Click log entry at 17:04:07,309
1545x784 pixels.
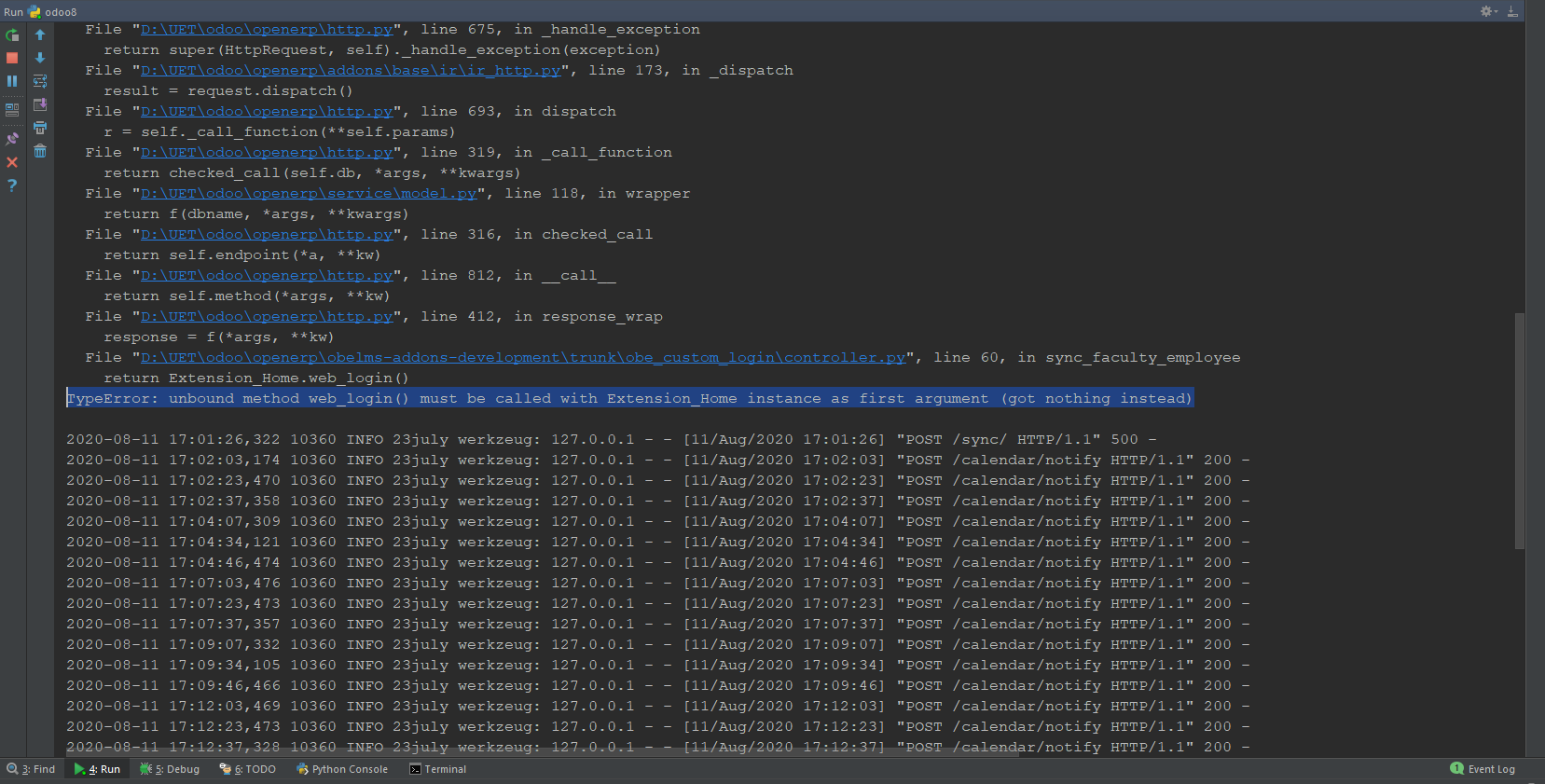click(x=658, y=522)
